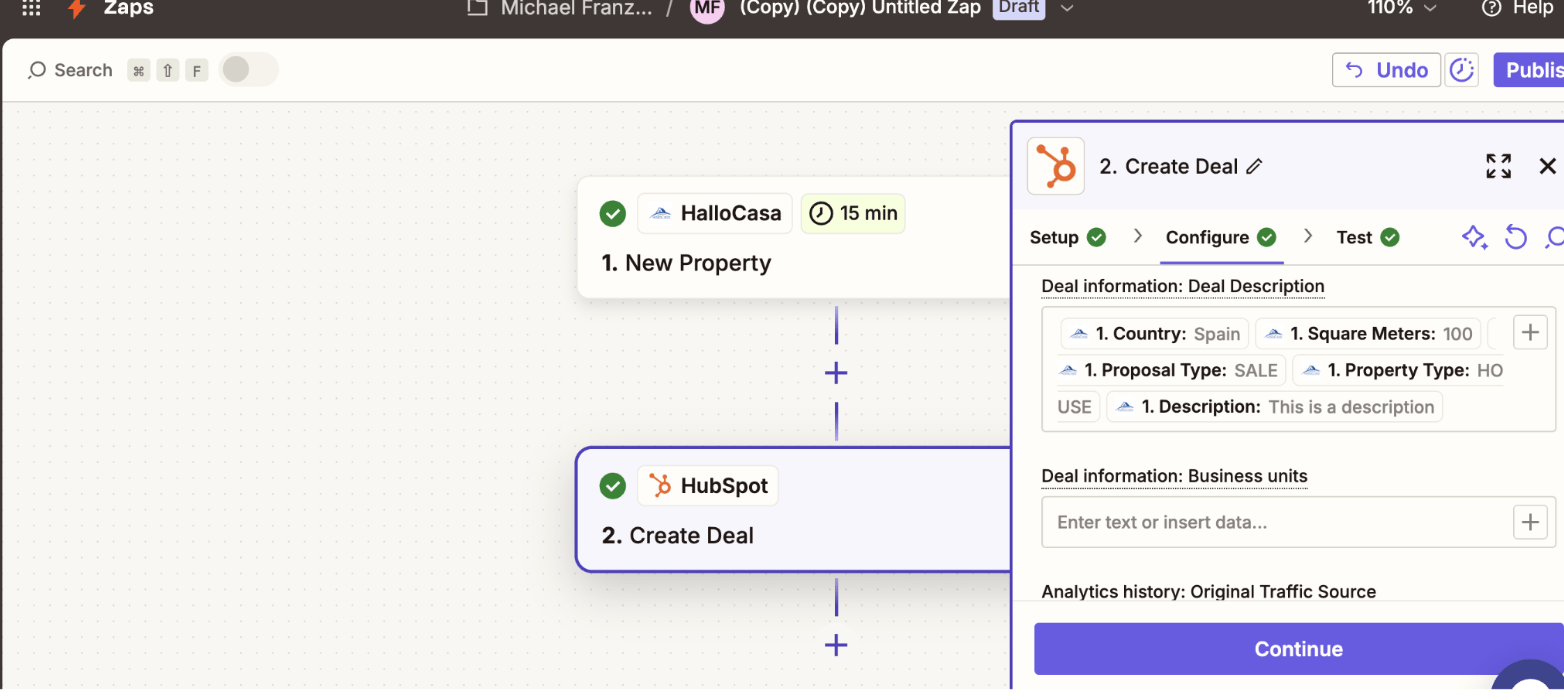The width and height of the screenshot is (1564, 700).
Task: Open version history clock icon
Action: 1462,70
